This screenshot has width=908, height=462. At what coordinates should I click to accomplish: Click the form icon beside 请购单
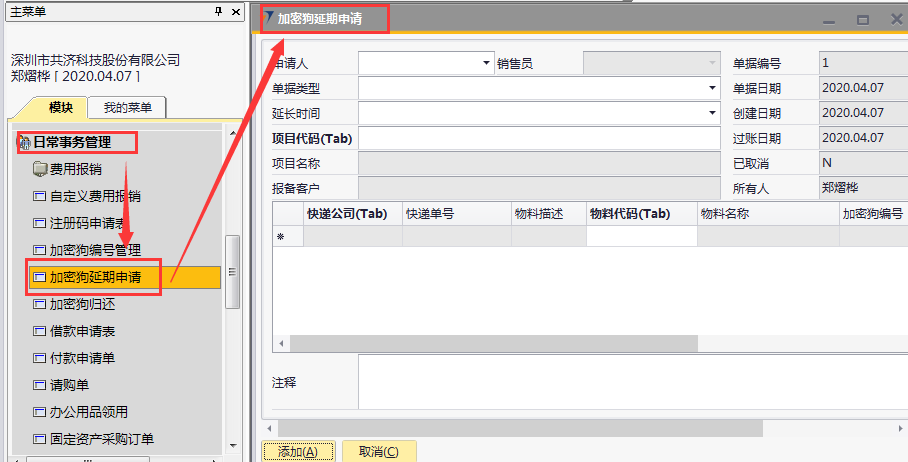pos(40,385)
